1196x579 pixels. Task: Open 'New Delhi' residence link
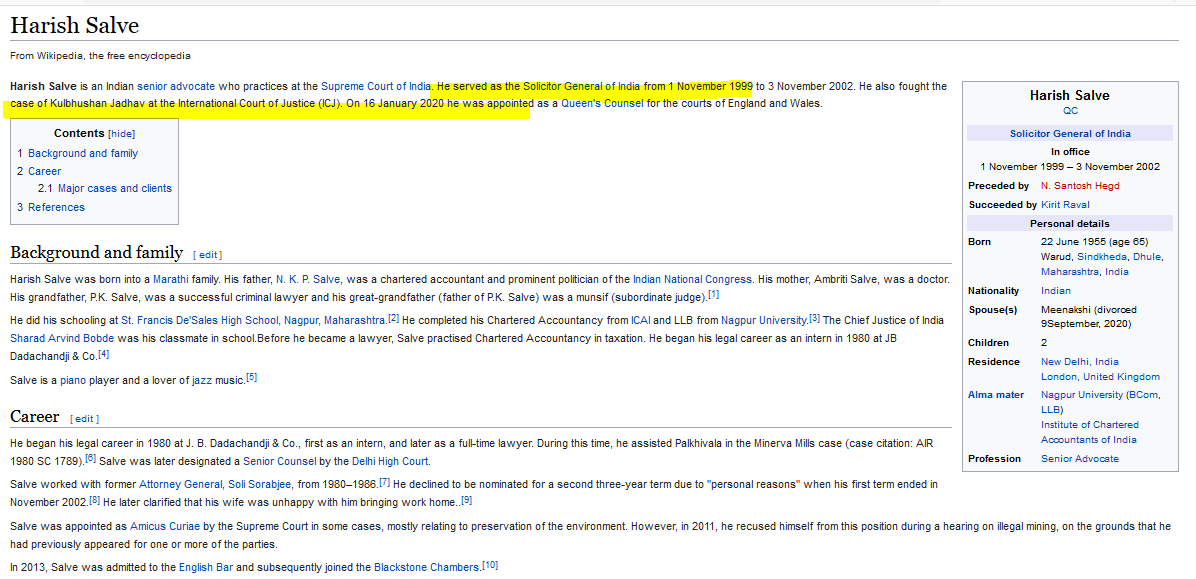[1066, 362]
